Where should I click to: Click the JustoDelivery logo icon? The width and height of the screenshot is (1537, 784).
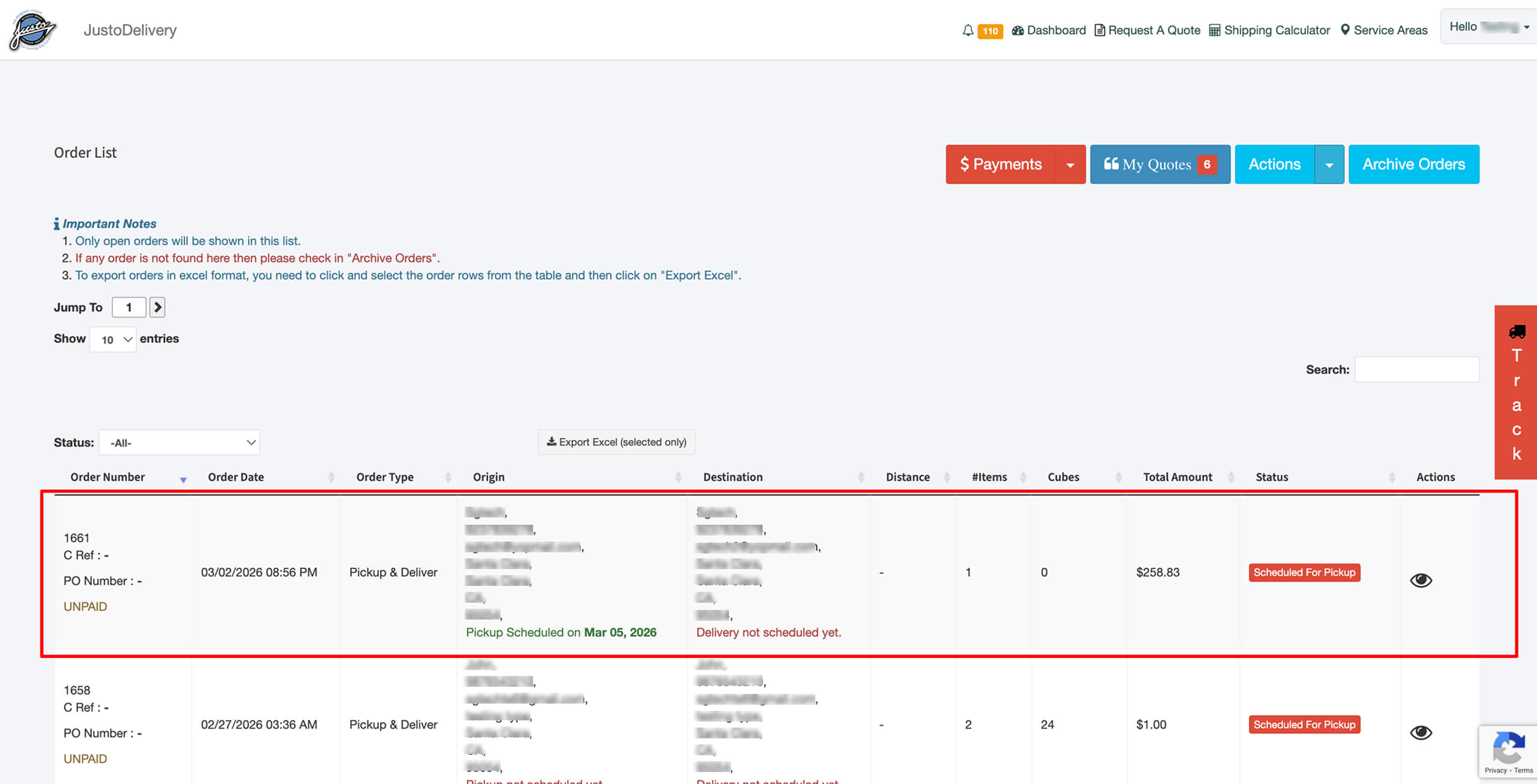(x=32, y=30)
